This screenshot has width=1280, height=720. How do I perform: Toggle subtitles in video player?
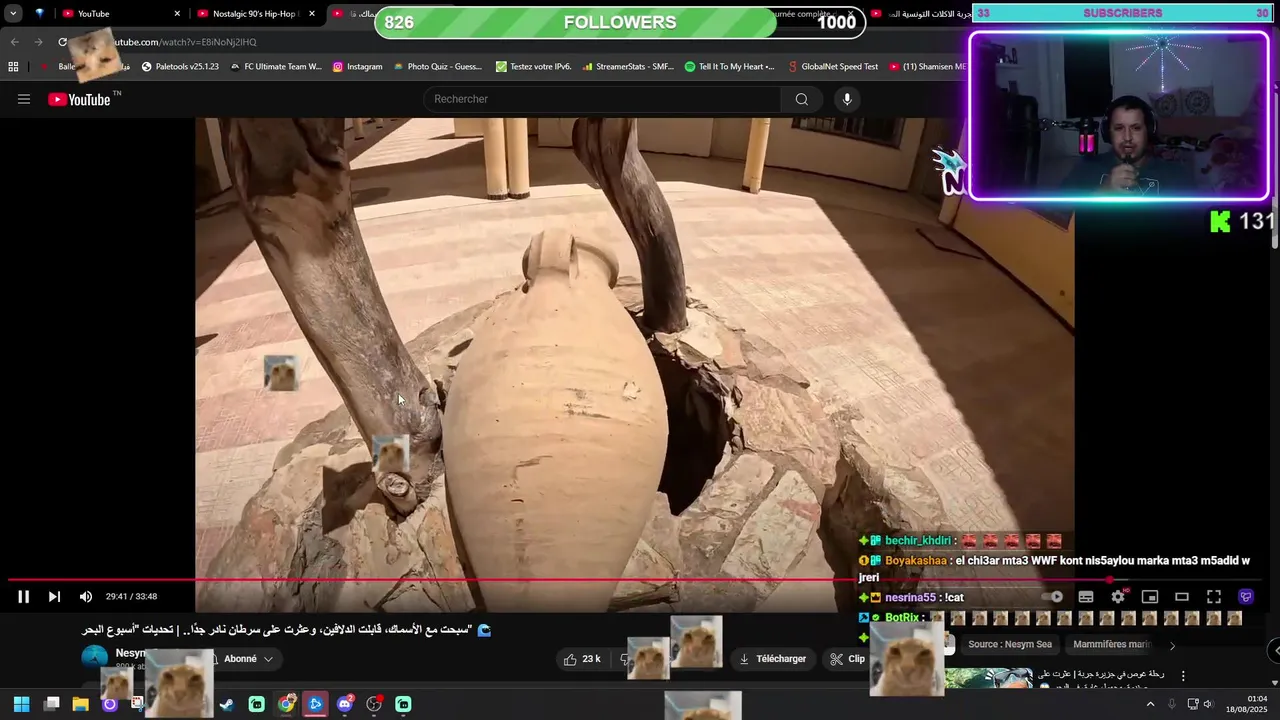[1086, 597]
